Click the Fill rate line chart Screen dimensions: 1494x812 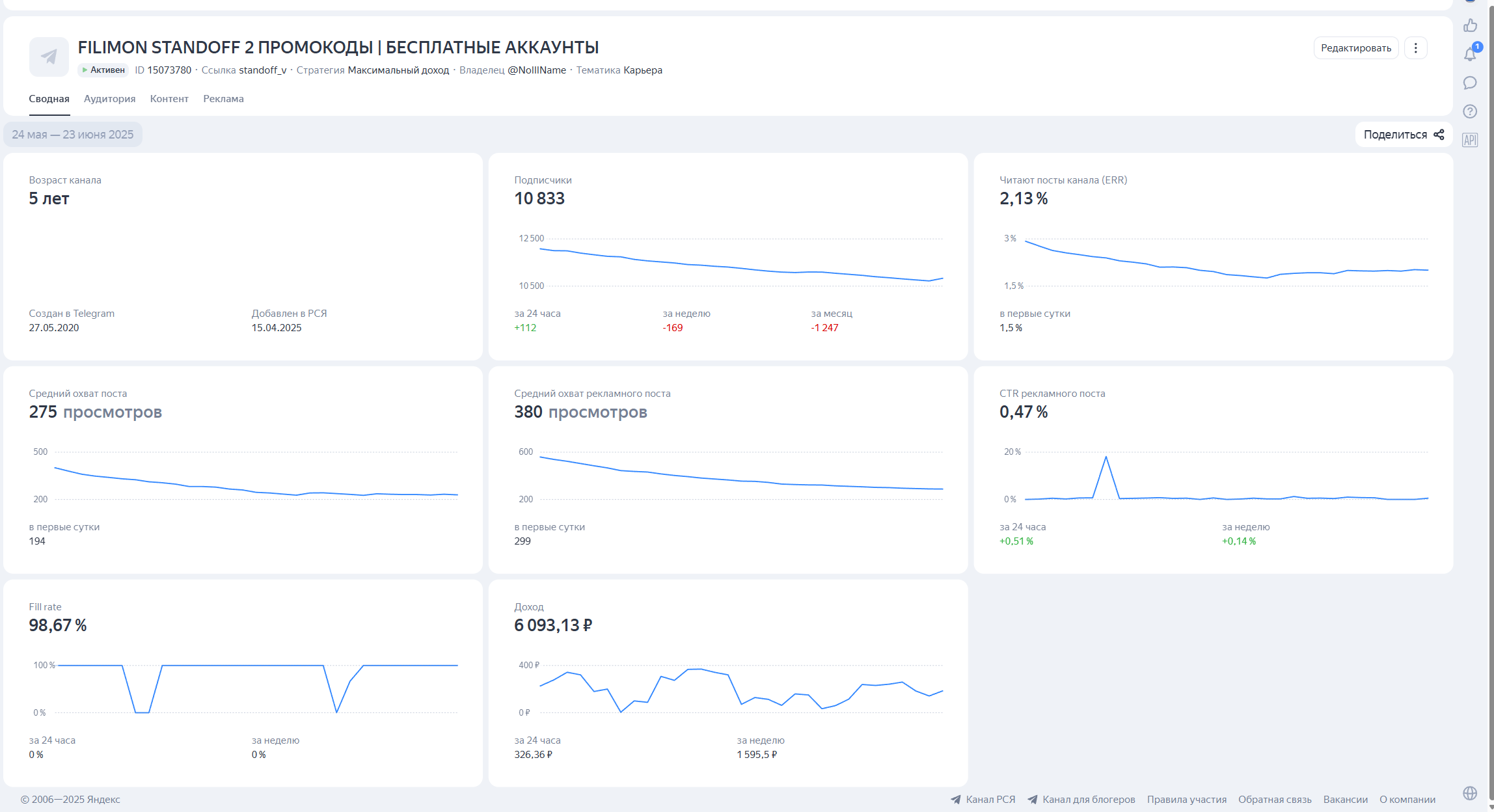click(x=258, y=689)
